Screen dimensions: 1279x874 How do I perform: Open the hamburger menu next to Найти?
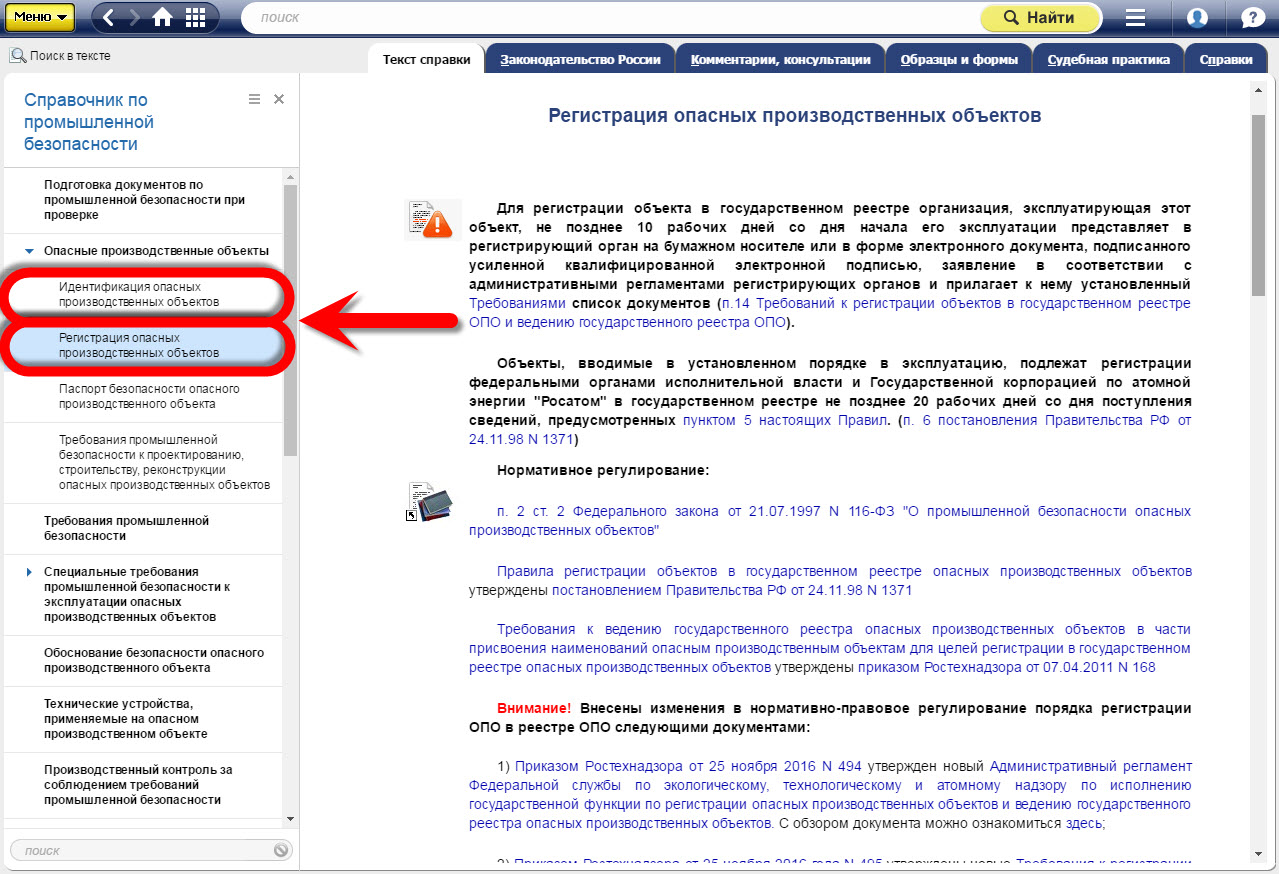coord(1135,18)
